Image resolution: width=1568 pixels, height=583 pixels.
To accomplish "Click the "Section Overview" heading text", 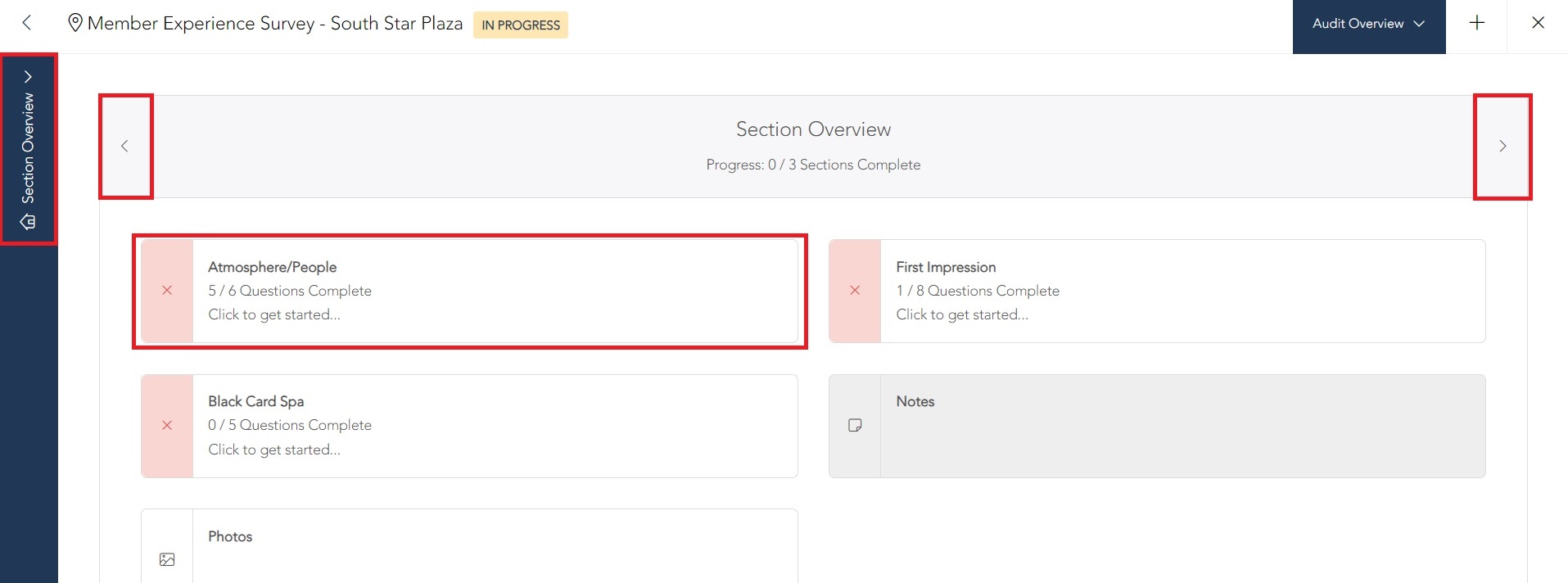I will (813, 129).
